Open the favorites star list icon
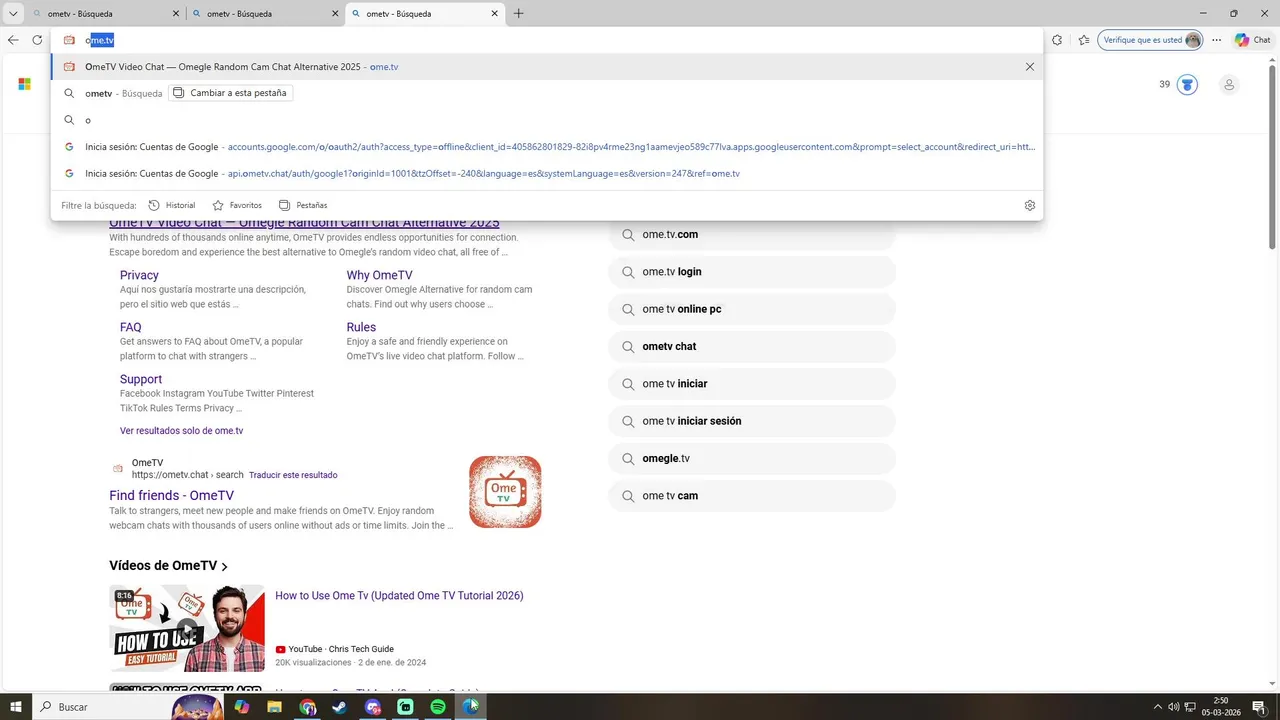This screenshot has height=720, width=1280. [x=1084, y=40]
